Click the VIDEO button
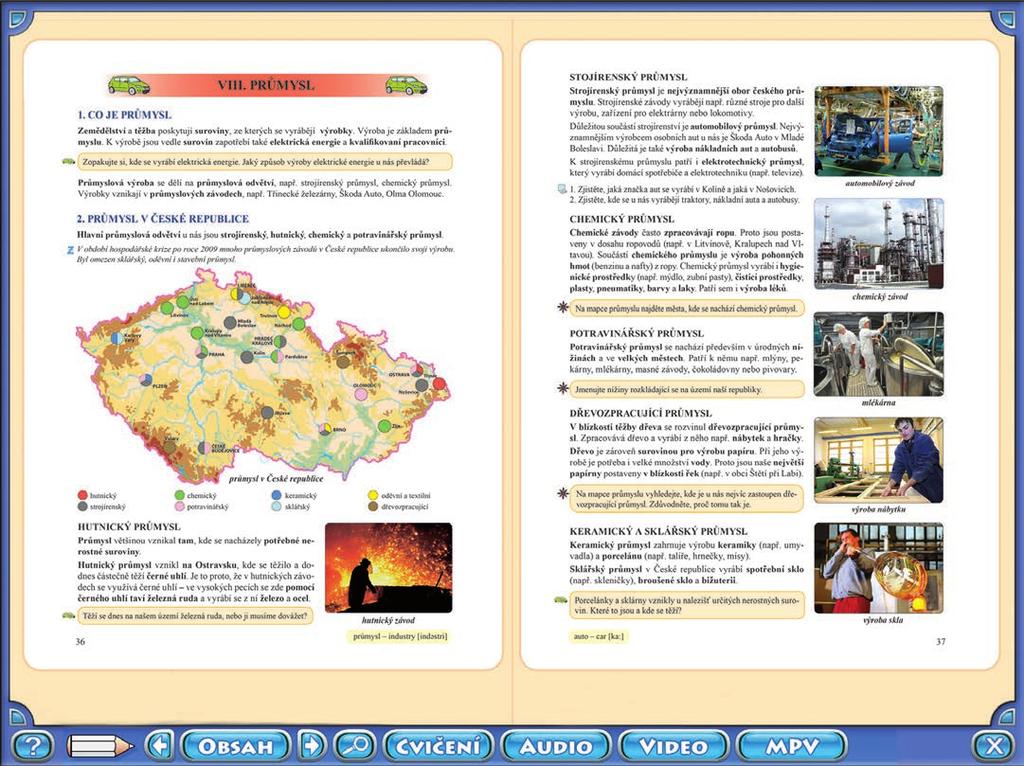1024x766 pixels. 673,745
